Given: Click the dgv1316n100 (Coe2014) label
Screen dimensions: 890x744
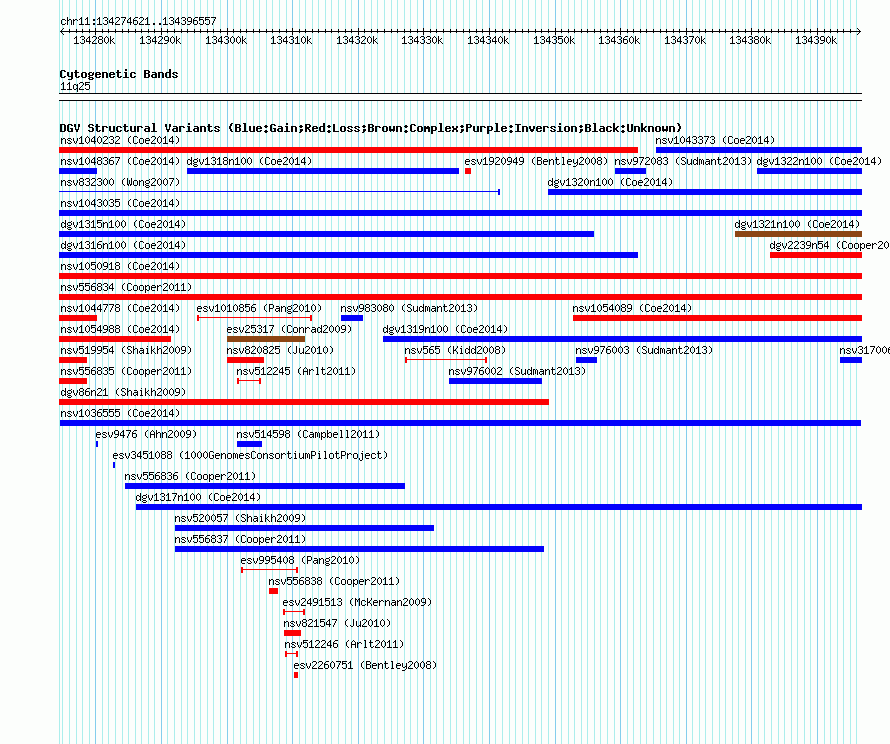Looking at the screenshot, I should click(123, 245).
